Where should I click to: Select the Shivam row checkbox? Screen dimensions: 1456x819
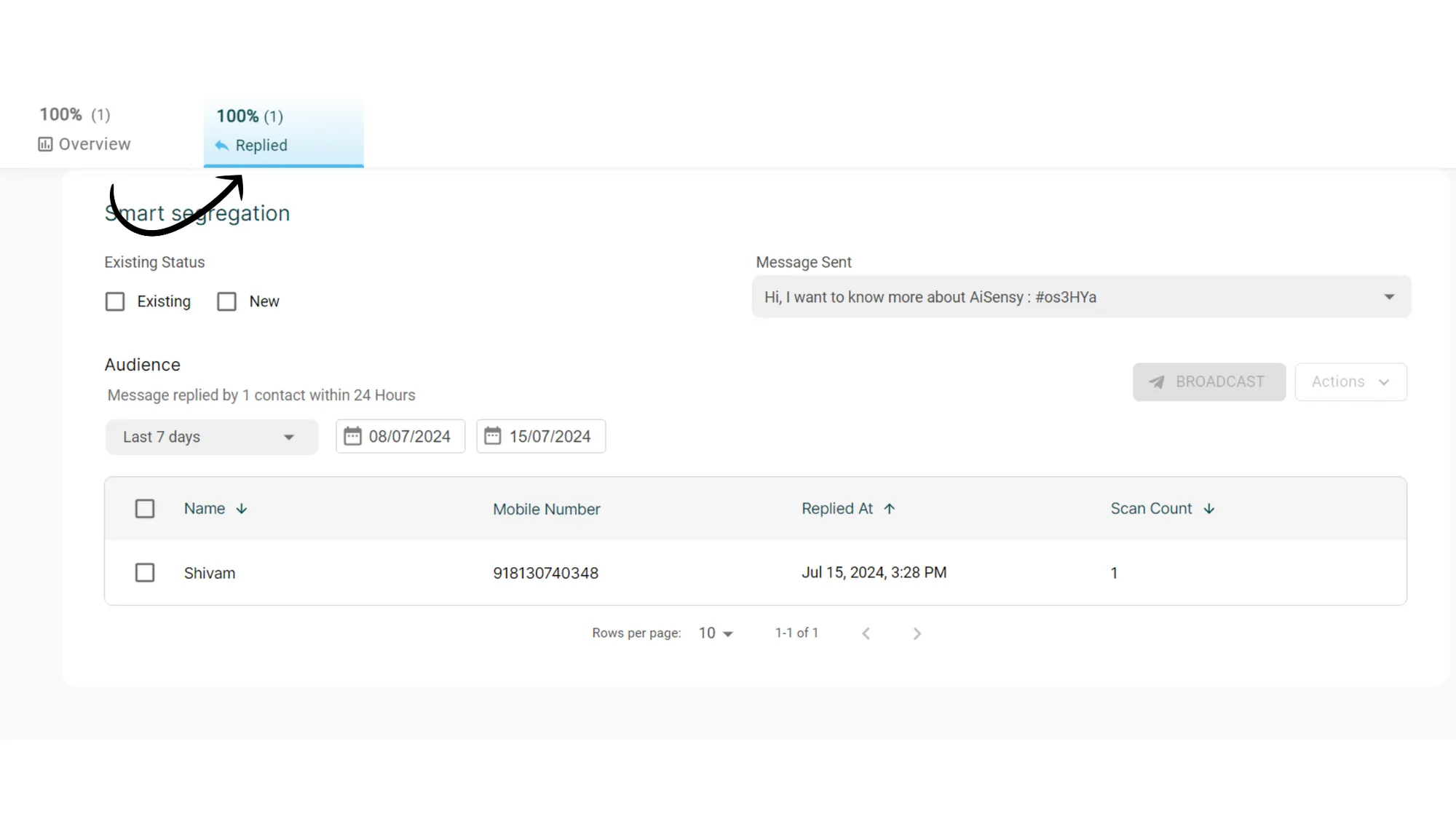145,573
